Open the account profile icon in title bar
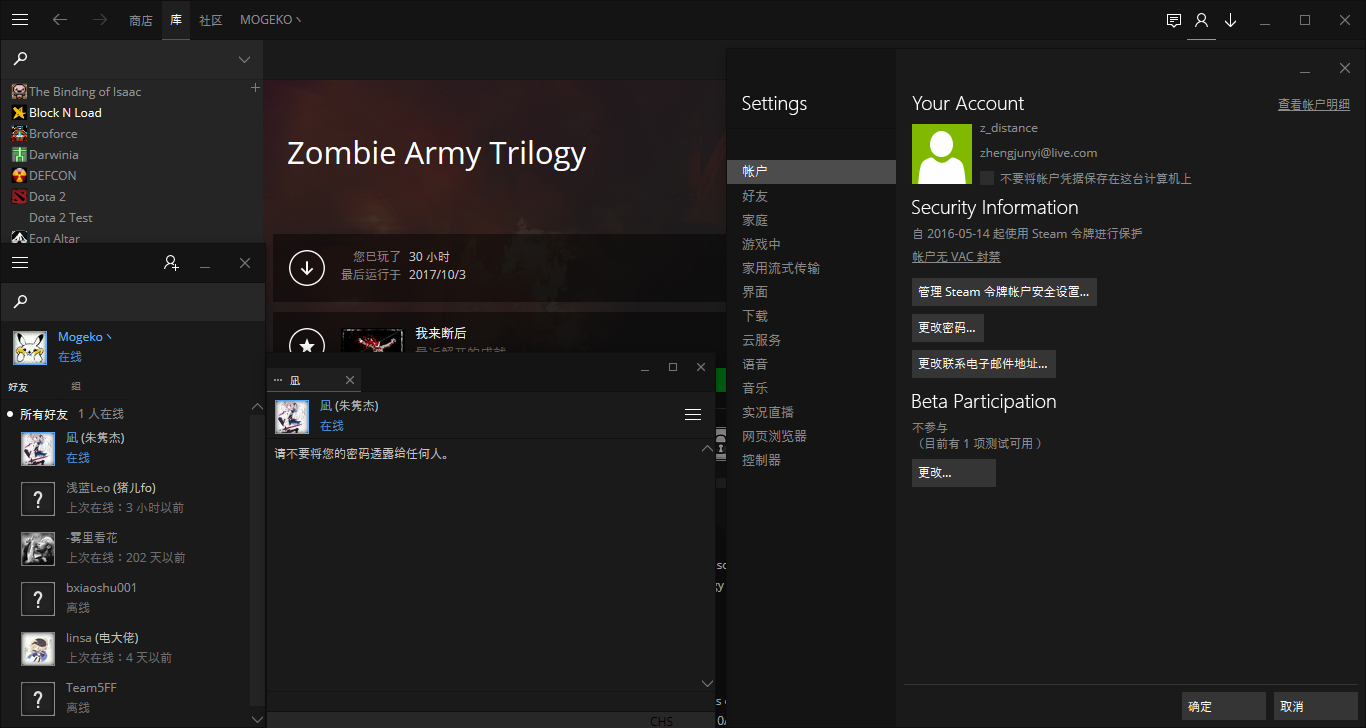1366x728 pixels. click(x=1202, y=20)
